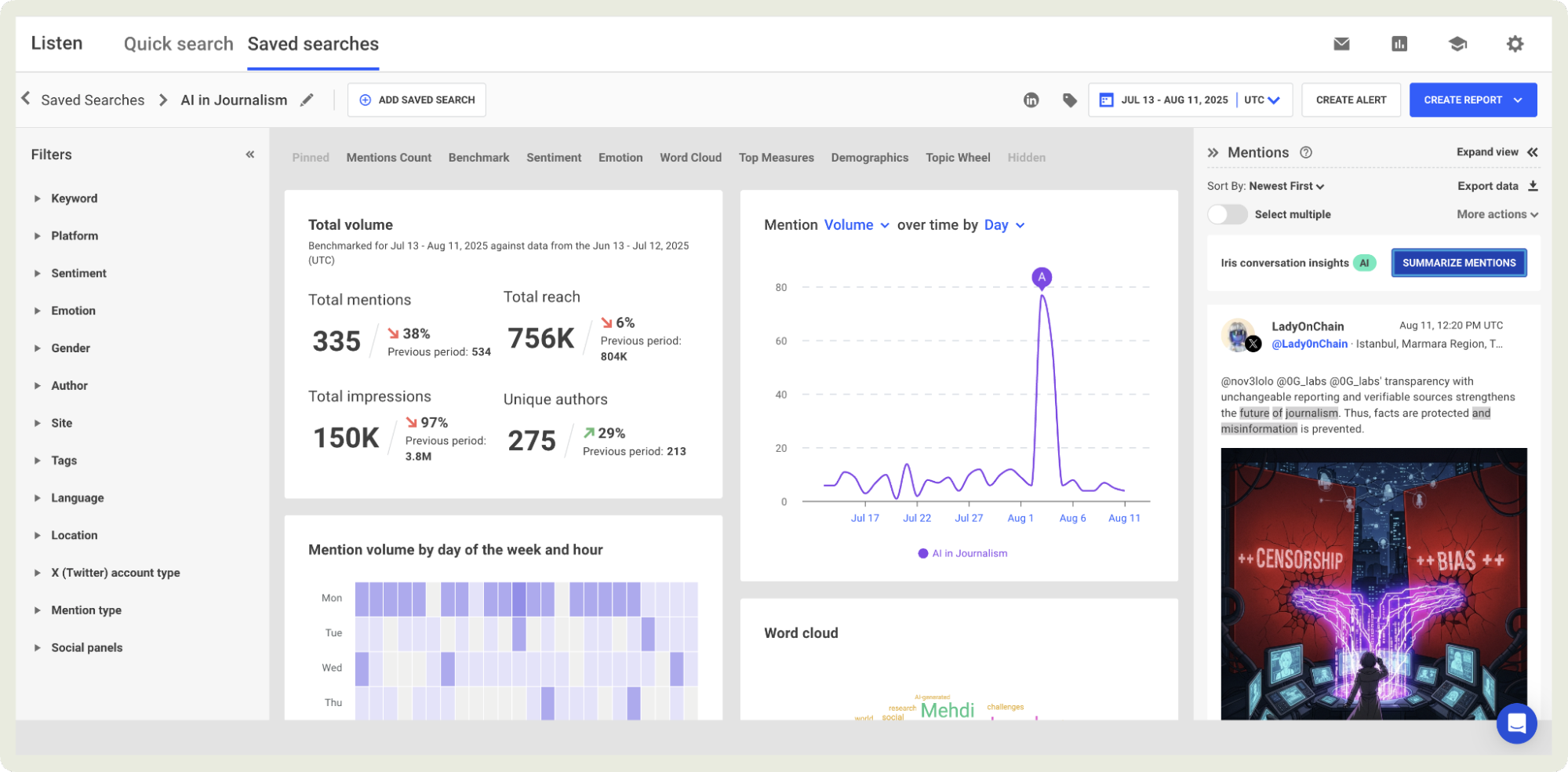
Task: Click the peak marker A on the volume chart
Action: coord(1042,277)
